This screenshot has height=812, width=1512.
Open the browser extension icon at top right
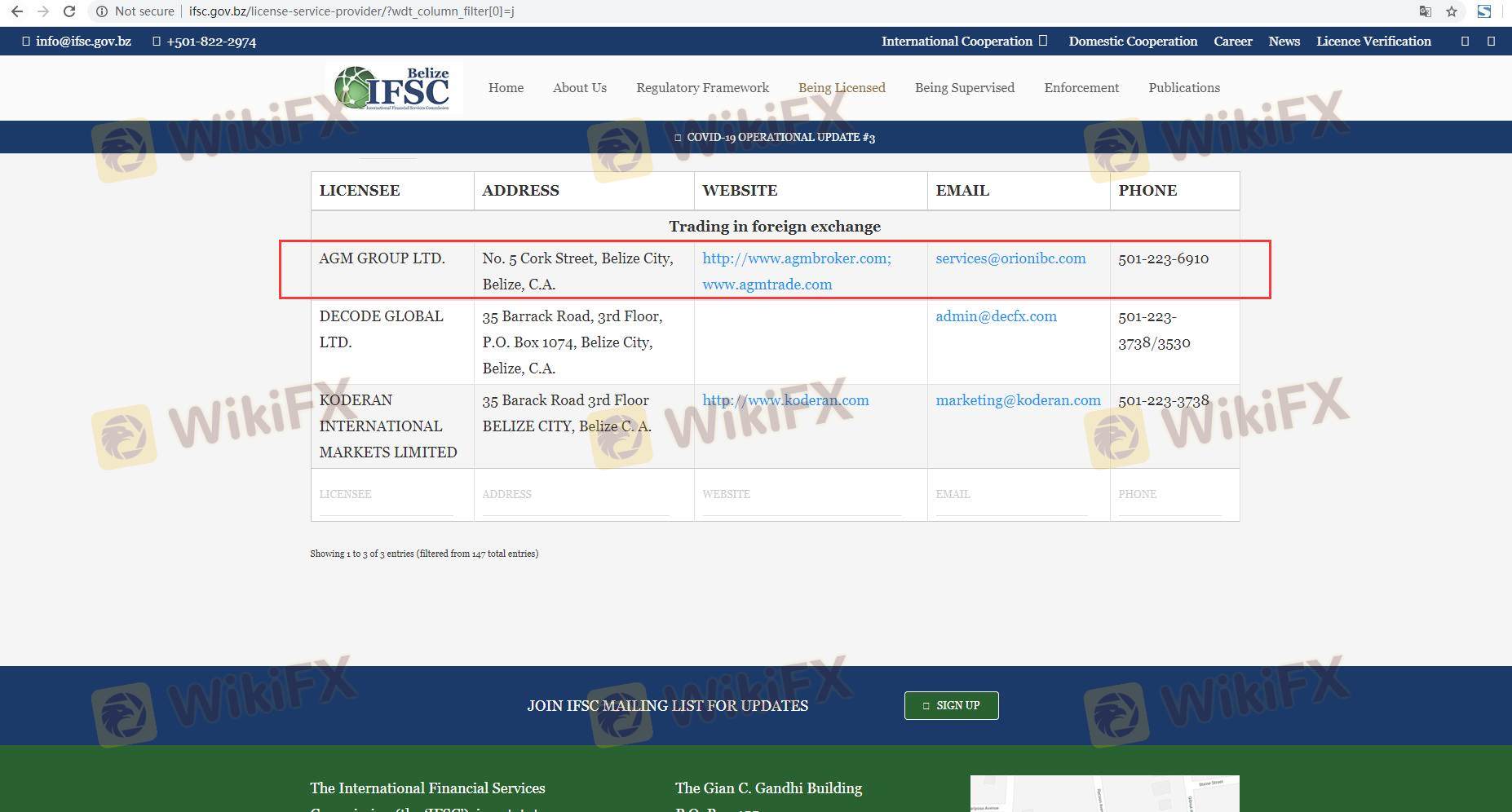(1484, 11)
